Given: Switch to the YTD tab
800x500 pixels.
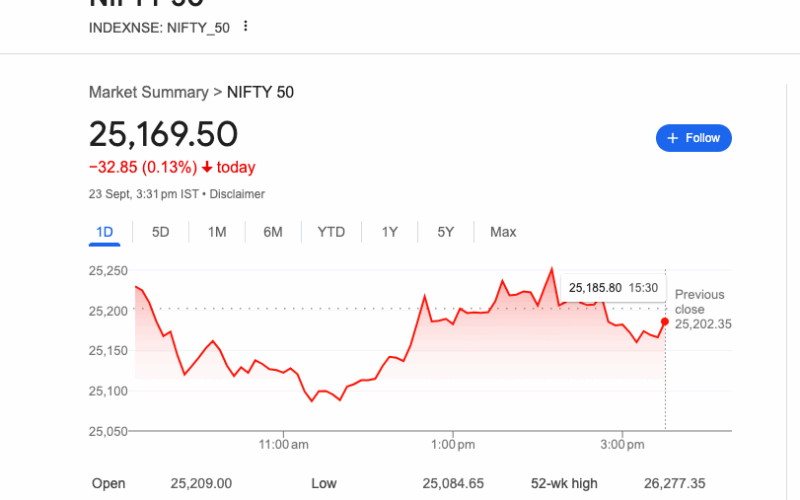Looking at the screenshot, I should 331,232.
